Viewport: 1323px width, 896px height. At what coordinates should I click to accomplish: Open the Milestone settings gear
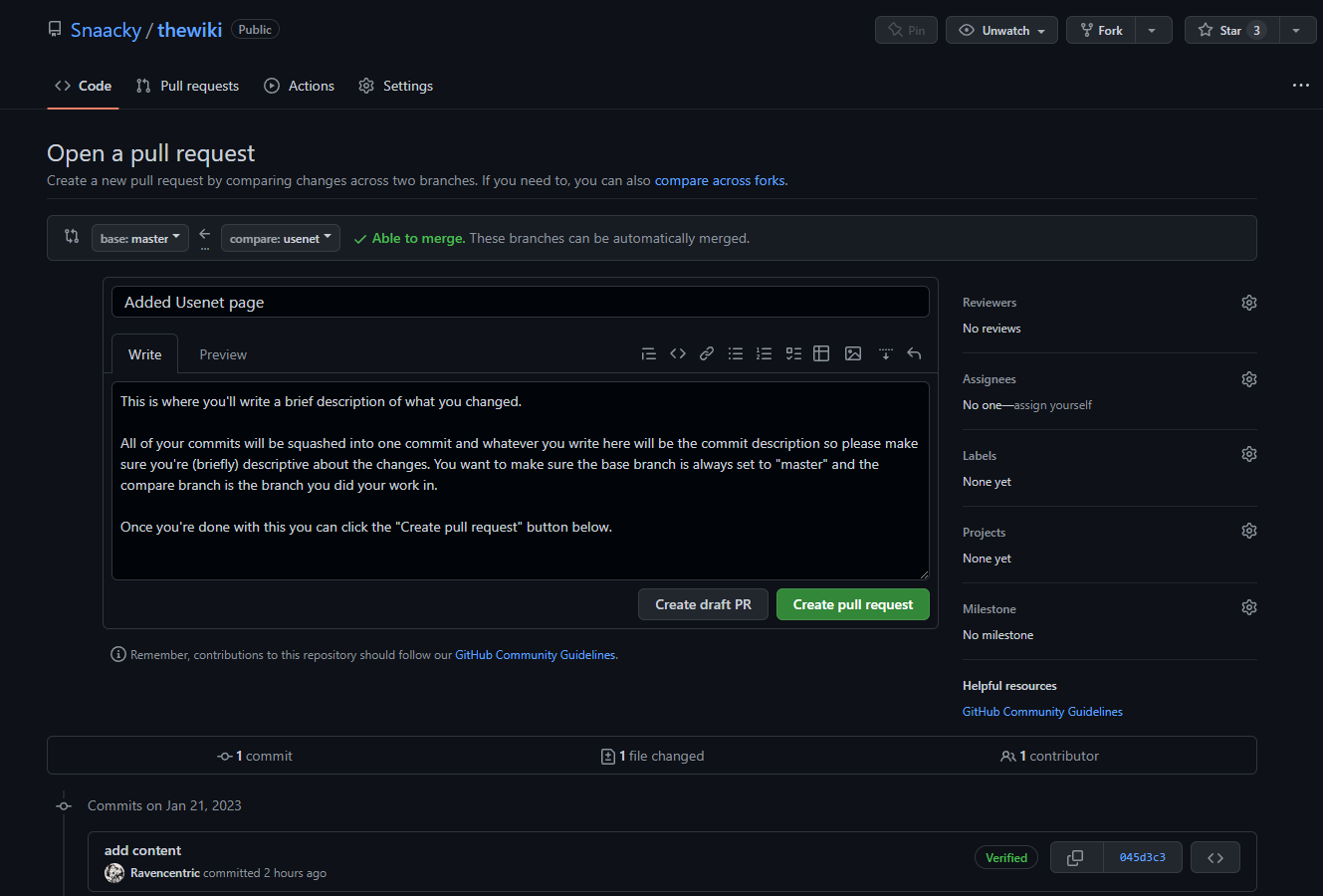(x=1249, y=606)
